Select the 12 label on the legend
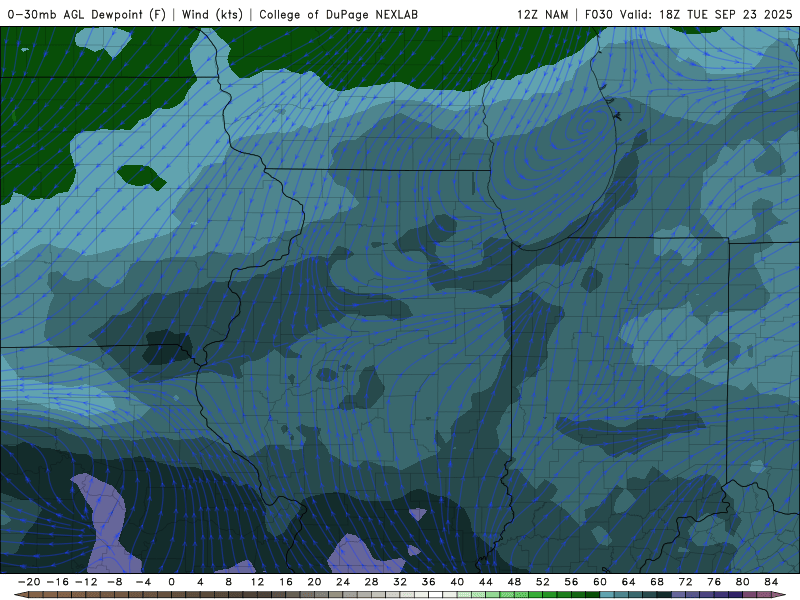The width and height of the screenshot is (800, 600). coord(257,582)
